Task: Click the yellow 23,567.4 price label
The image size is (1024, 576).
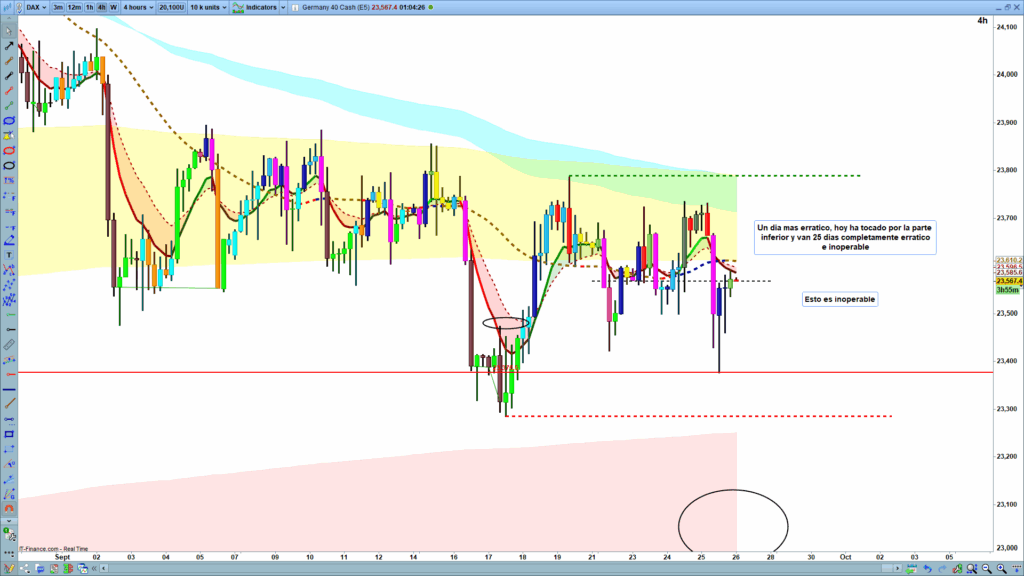Action: click(1005, 281)
